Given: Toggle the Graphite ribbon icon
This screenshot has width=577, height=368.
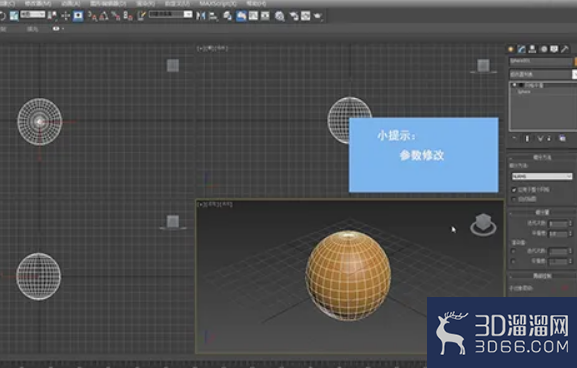Looking at the screenshot, I should [x=241, y=16].
